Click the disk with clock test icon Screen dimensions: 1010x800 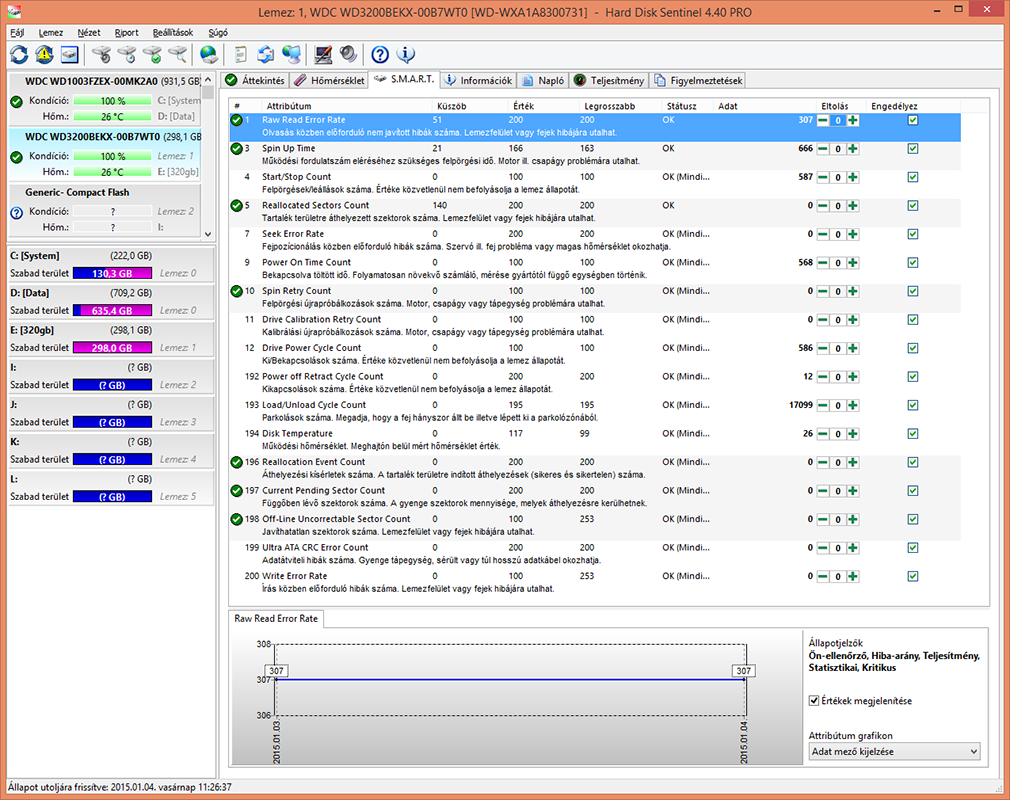pyautogui.click(x=127, y=55)
